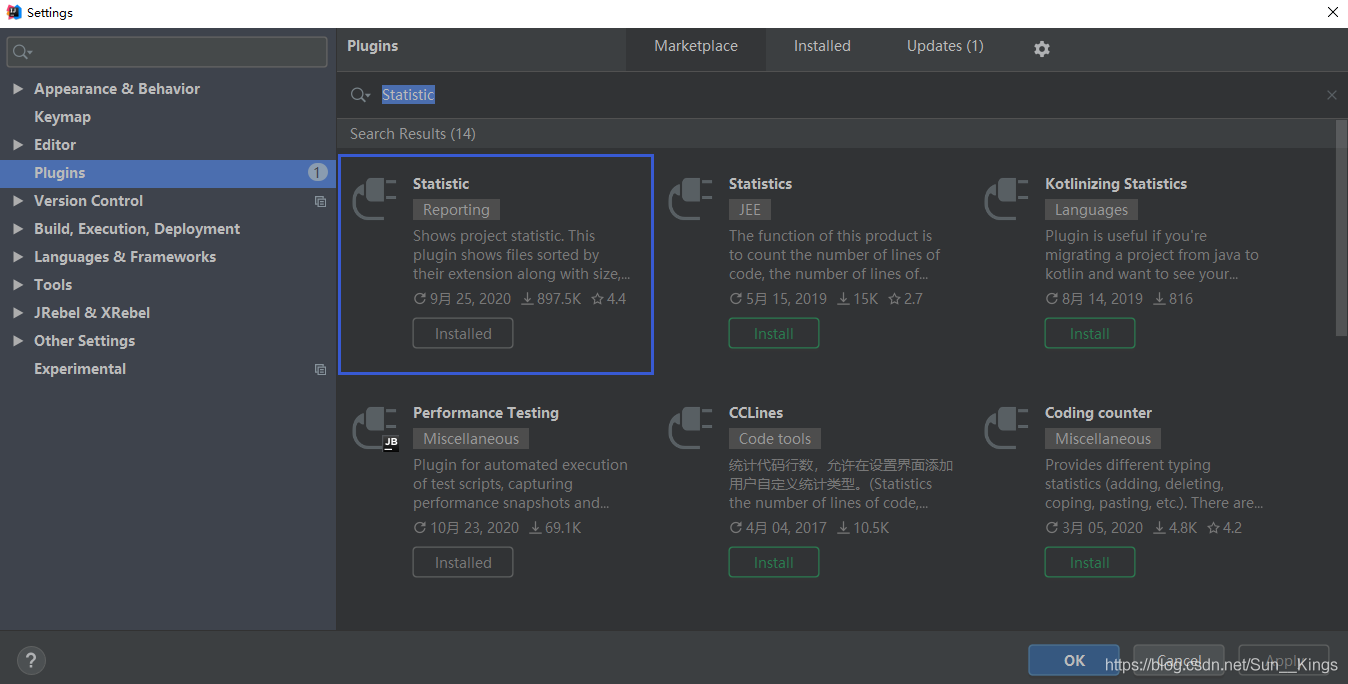The width and height of the screenshot is (1348, 684).
Task: Click the Version Control project-level icon
Action: pyautogui.click(x=320, y=201)
